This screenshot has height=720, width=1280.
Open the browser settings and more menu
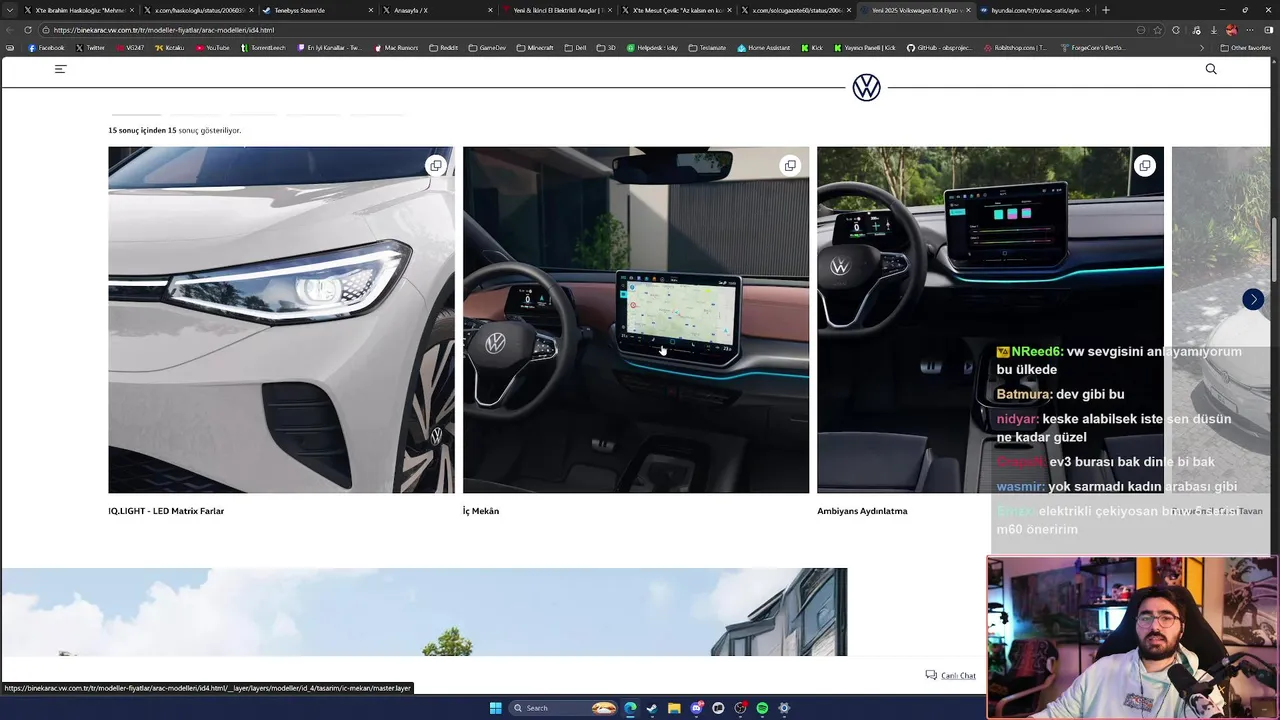(x=1250, y=30)
